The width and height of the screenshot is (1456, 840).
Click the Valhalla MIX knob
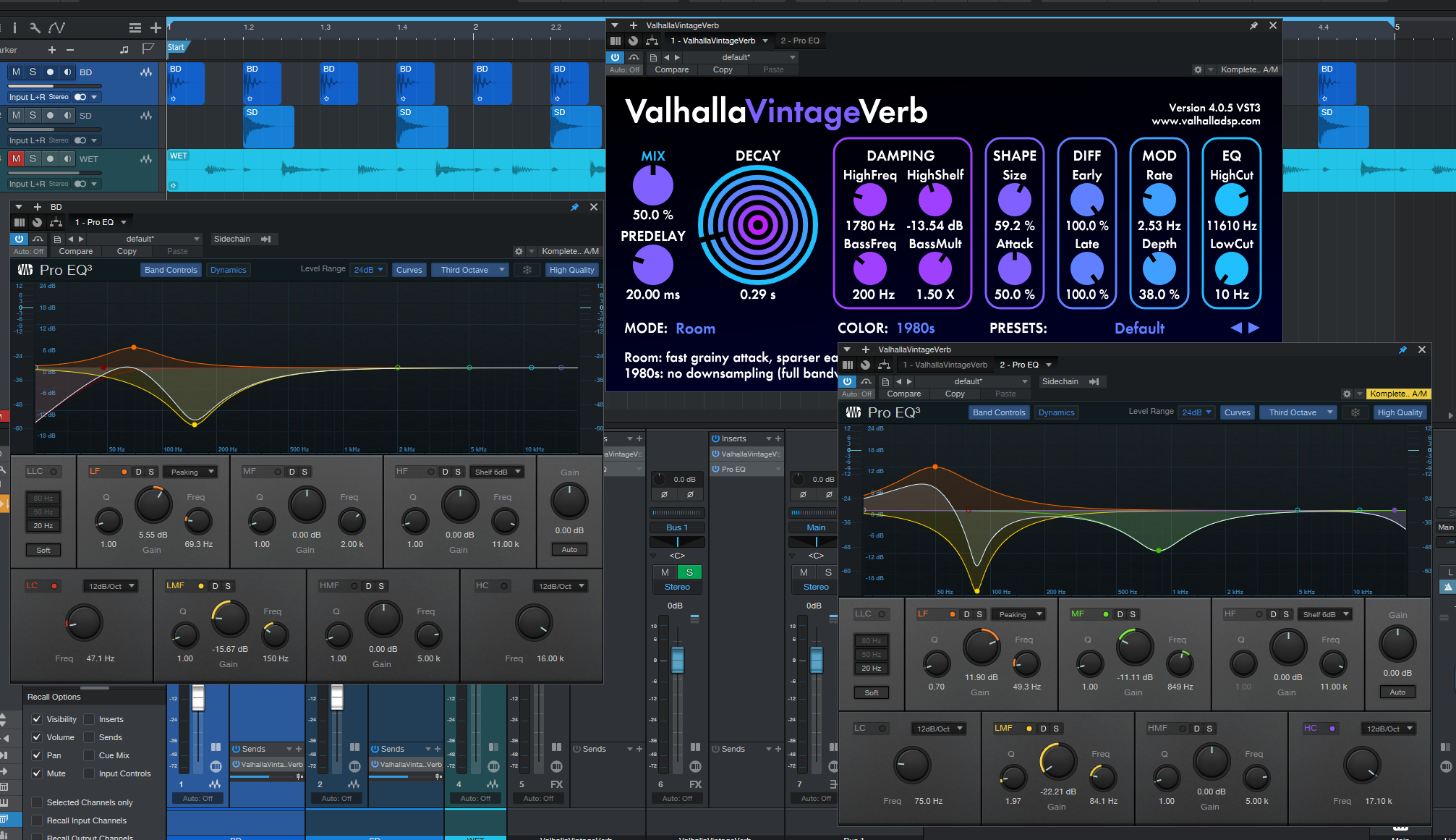coord(653,186)
